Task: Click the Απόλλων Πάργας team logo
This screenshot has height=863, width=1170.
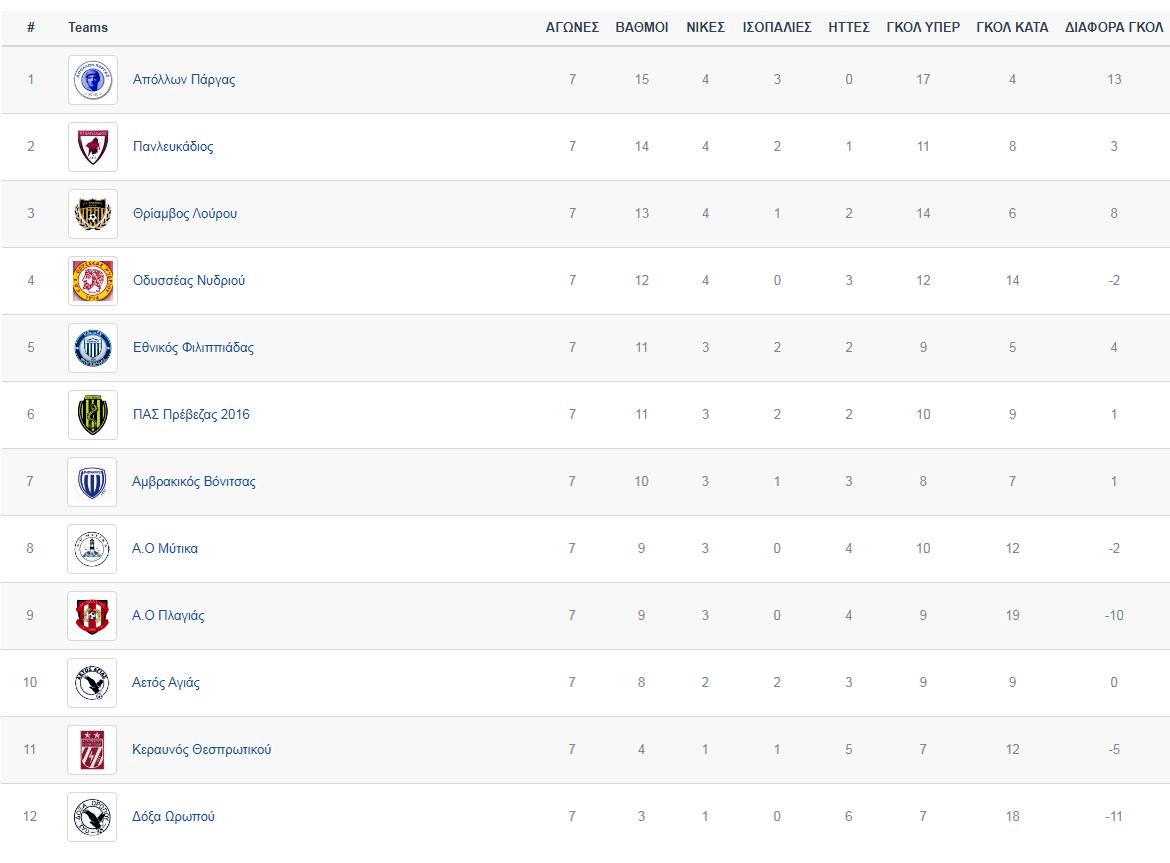Action: point(92,80)
